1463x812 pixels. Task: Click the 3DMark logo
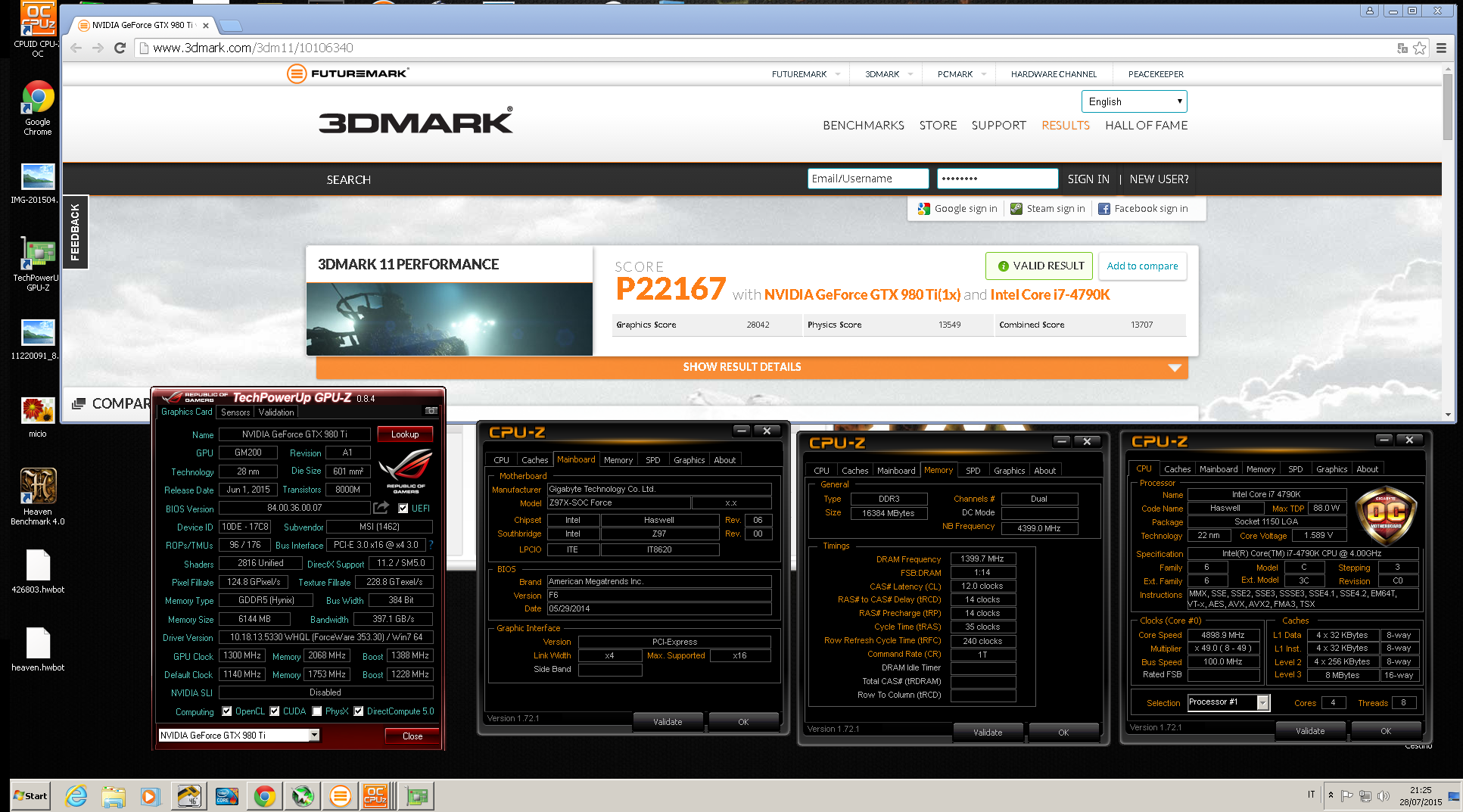[416, 121]
